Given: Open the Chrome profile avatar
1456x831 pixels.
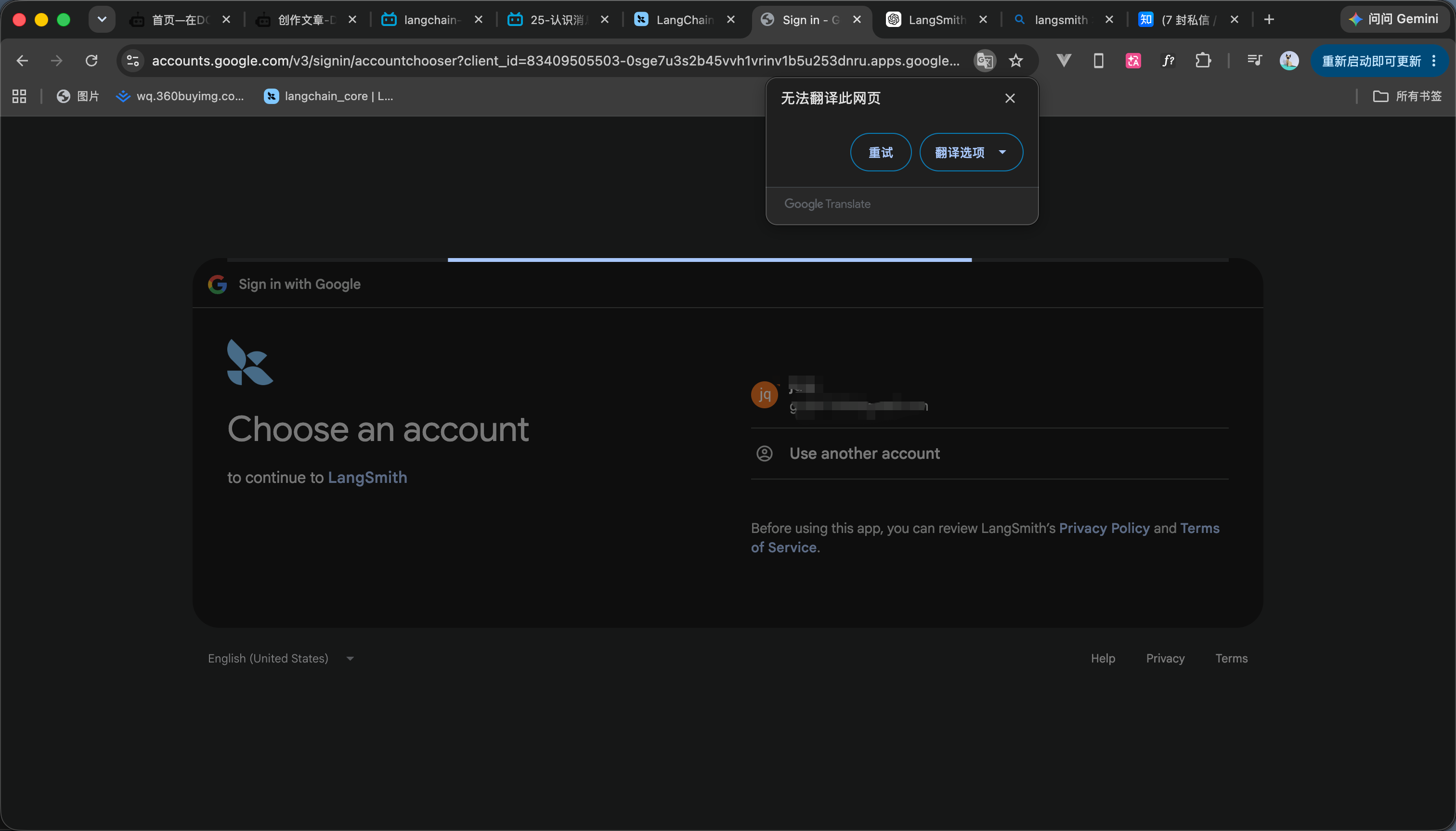Looking at the screenshot, I should [1289, 61].
